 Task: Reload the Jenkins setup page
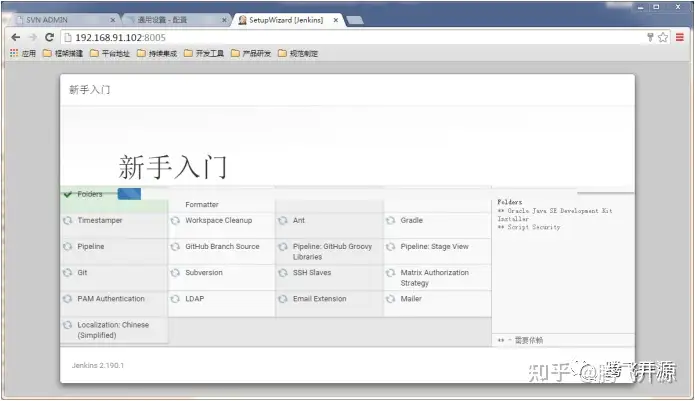point(49,38)
